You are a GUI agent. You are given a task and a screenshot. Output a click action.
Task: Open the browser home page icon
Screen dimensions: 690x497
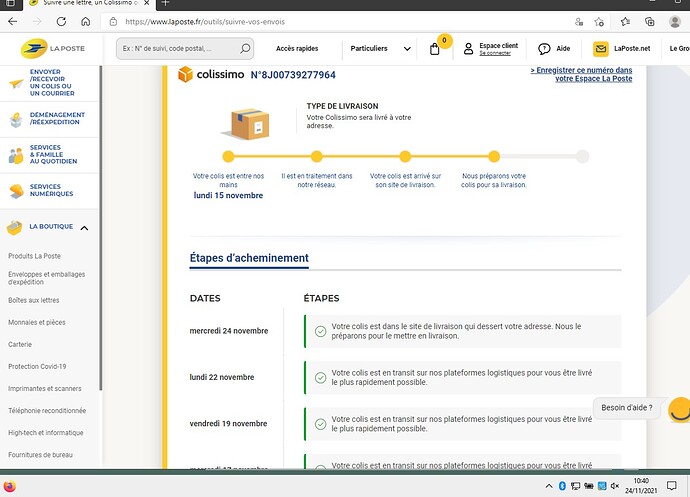(x=86, y=22)
